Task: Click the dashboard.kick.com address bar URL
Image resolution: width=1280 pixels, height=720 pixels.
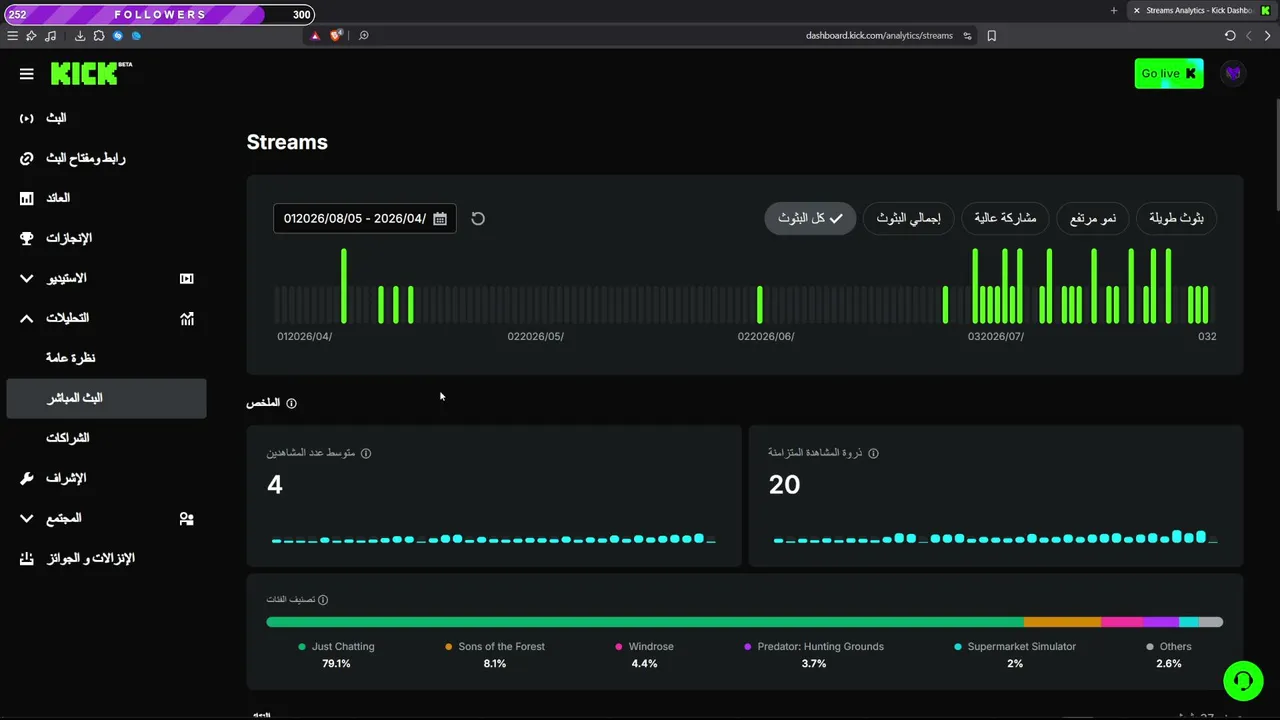Action: tap(879, 35)
